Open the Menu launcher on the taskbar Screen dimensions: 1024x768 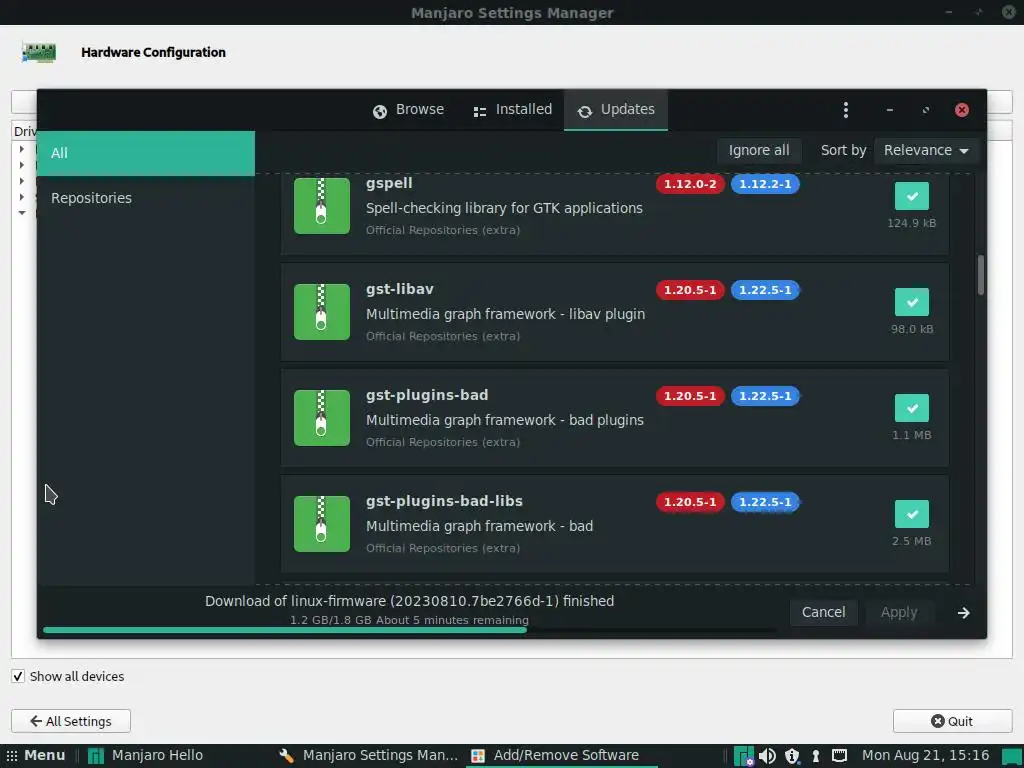click(x=36, y=756)
